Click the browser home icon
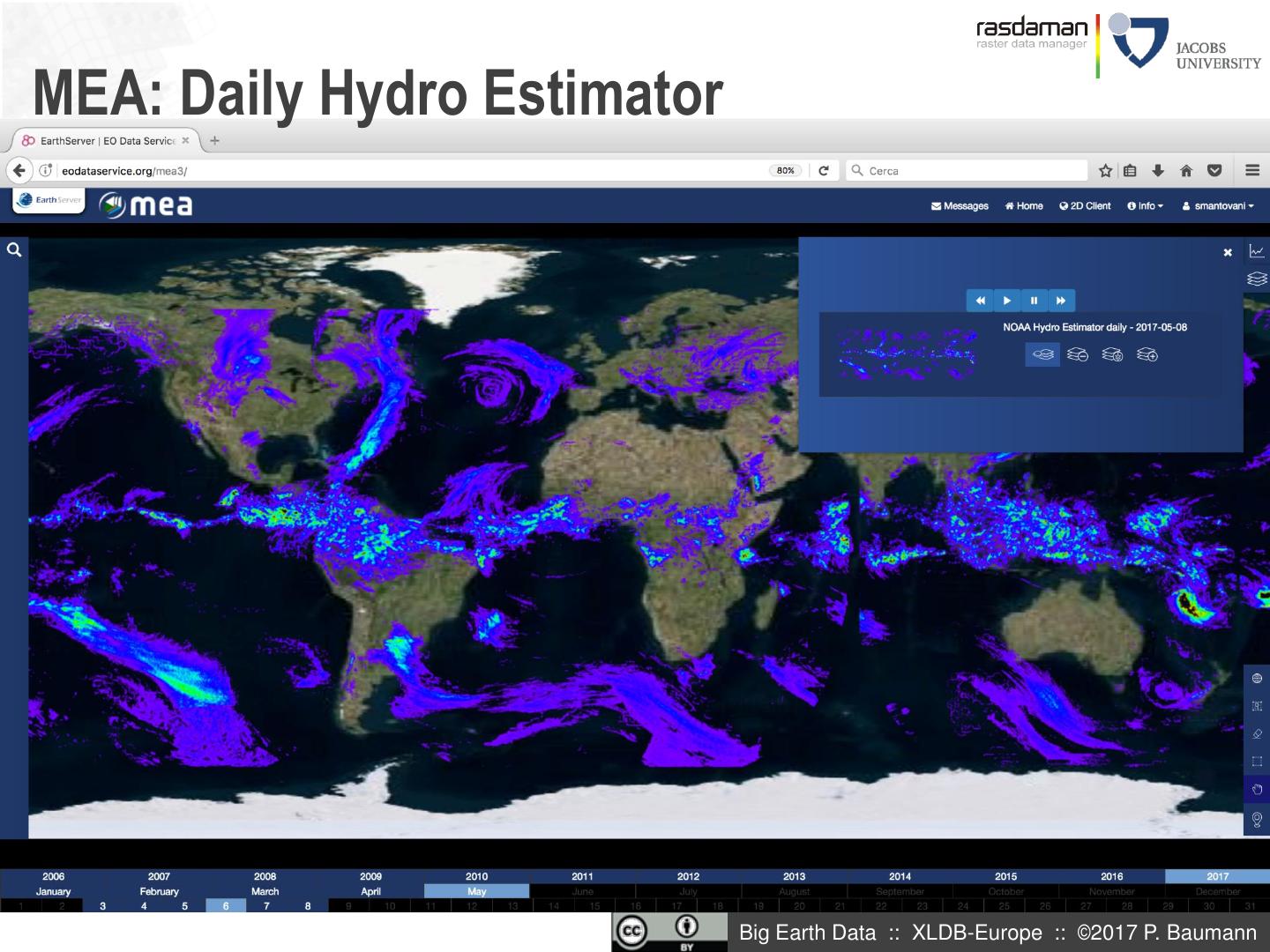This screenshot has height=952, width=1270. 1186,171
